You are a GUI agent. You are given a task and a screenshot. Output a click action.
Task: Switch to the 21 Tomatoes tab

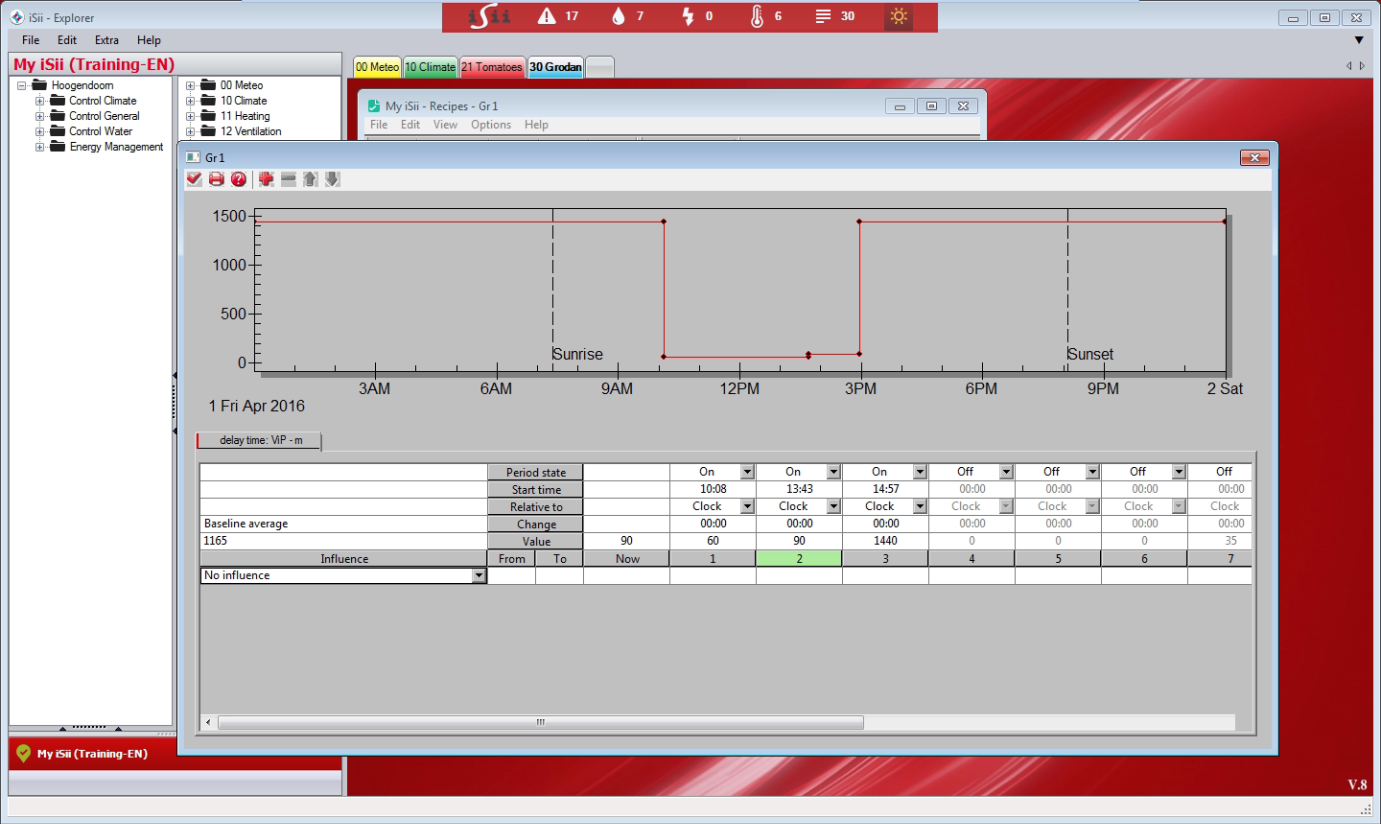coord(491,67)
